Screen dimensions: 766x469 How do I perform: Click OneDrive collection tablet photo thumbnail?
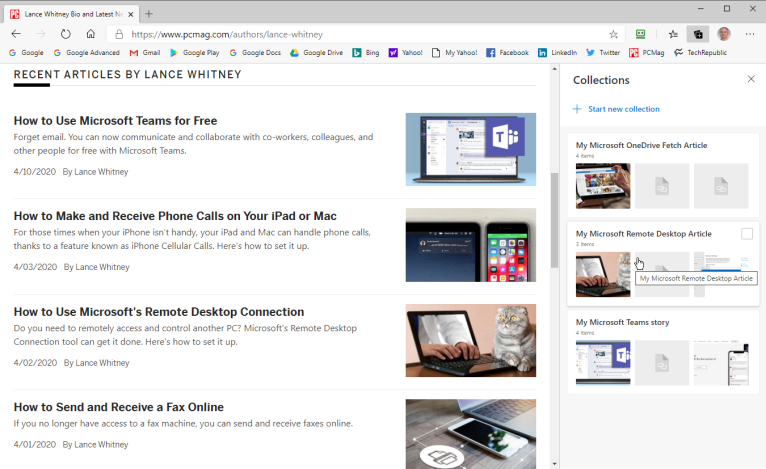click(603, 186)
